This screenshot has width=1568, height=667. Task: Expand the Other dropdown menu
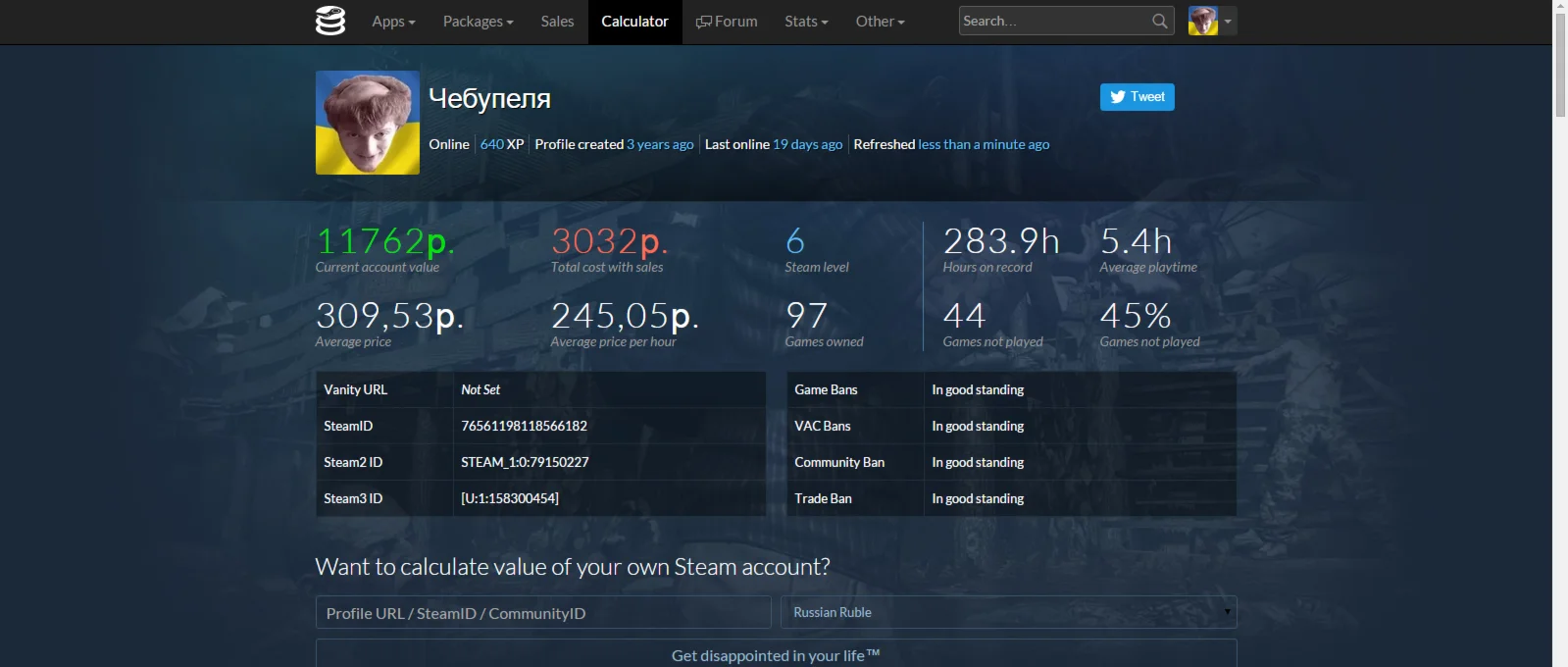(x=880, y=22)
